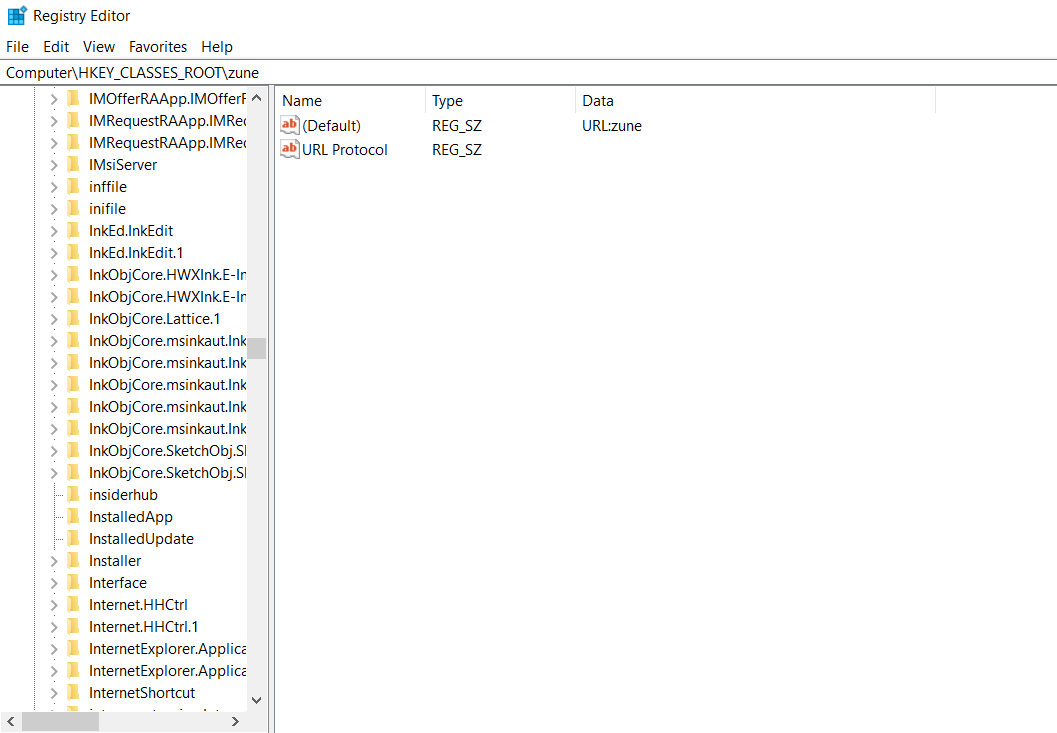Open the View menu

98,47
